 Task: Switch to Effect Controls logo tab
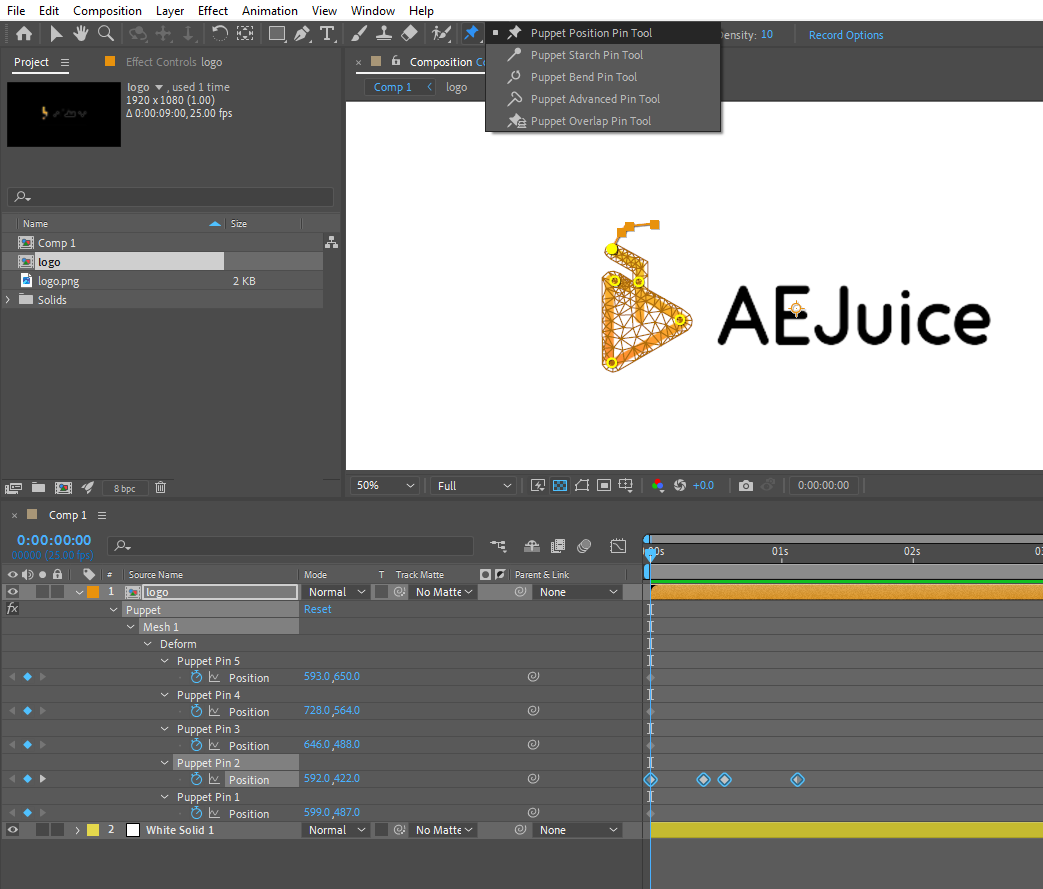[174, 62]
